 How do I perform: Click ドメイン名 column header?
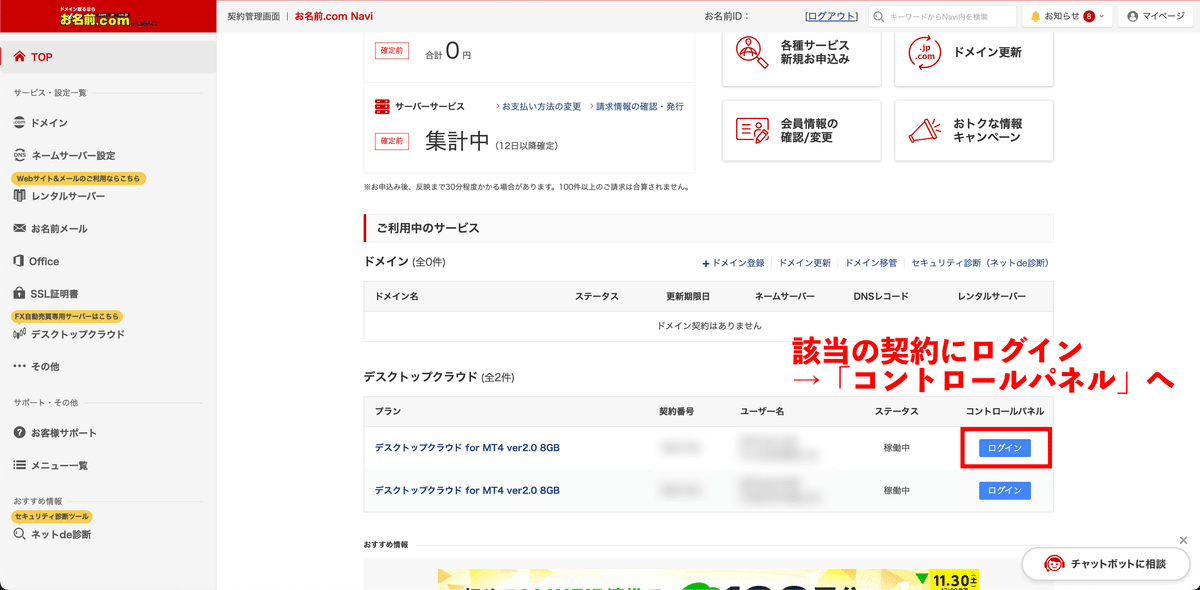point(396,297)
